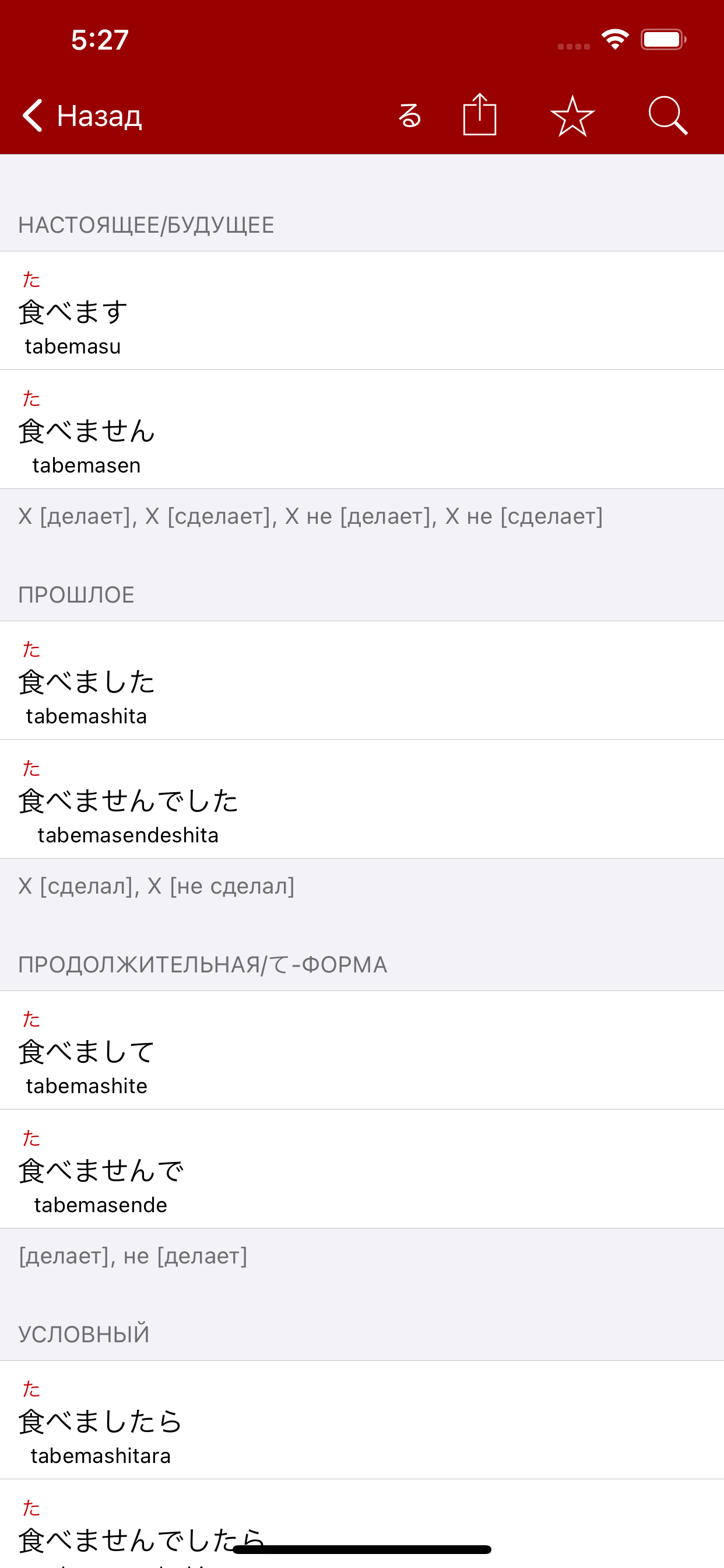Select the 食べません tabemasen row
724x1568 pixels.
362,429
